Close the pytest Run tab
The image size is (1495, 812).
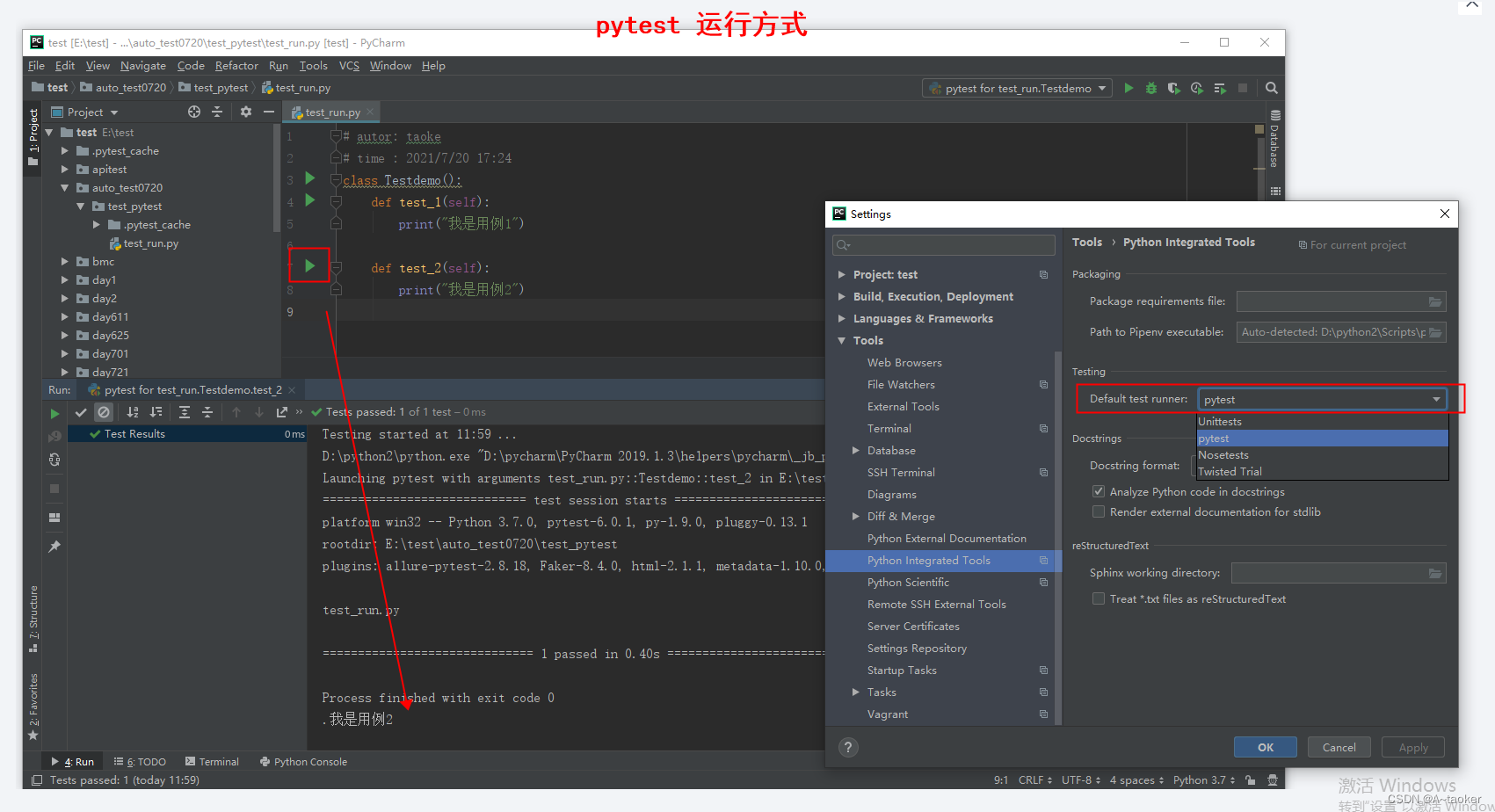click(x=292, y=390)
